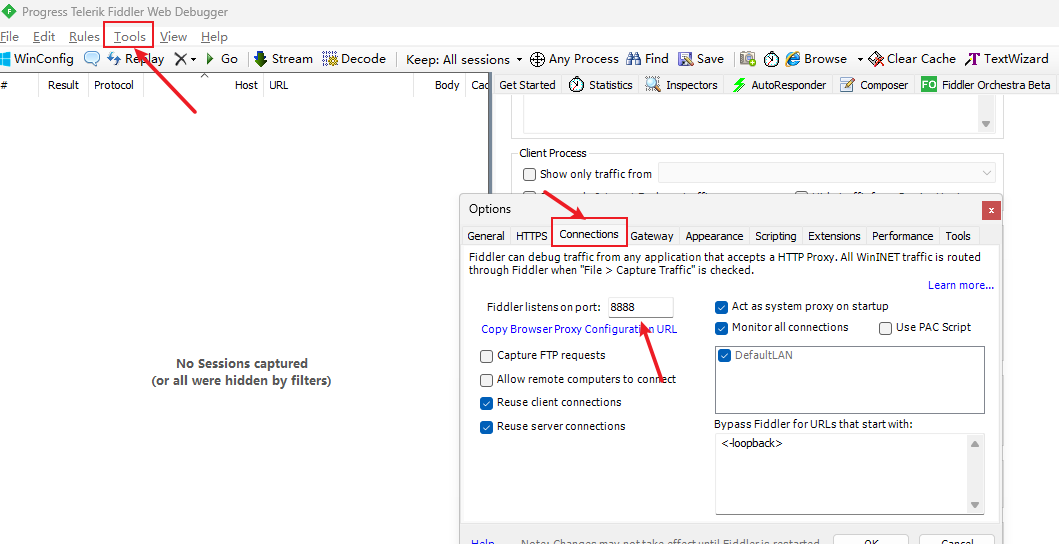Viewport: 1059px width, 544px height.
Task: Toggle Act as system proxy on startup
Action: pyautogui.click(x=721, y=307)
